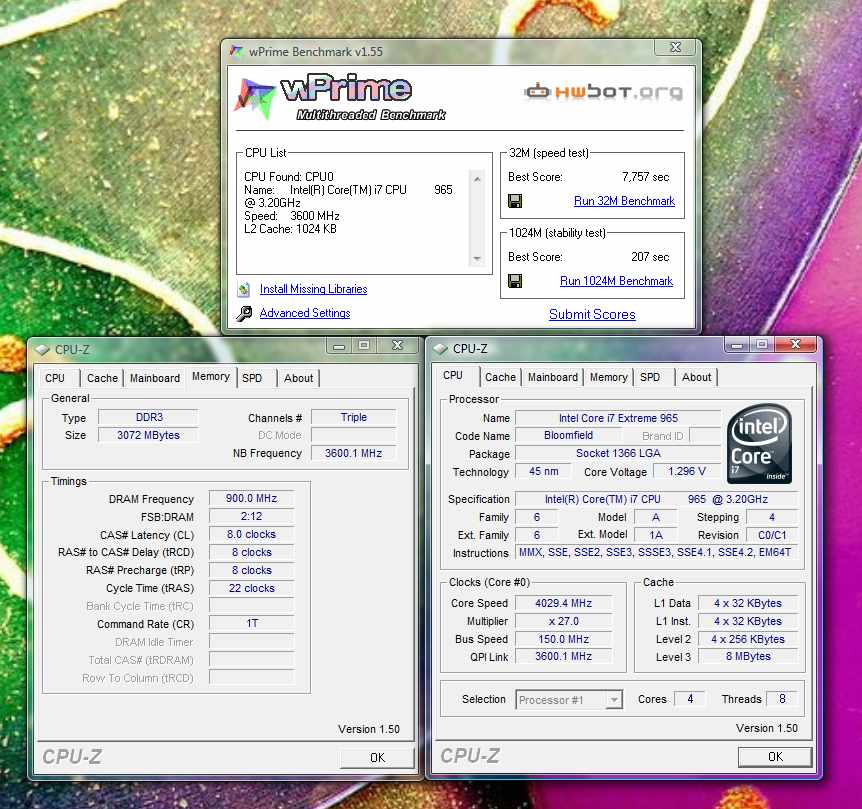Select CPU tab in right CPU-Z window
This screenshot has height=809, width=862.
click(453, 375)
